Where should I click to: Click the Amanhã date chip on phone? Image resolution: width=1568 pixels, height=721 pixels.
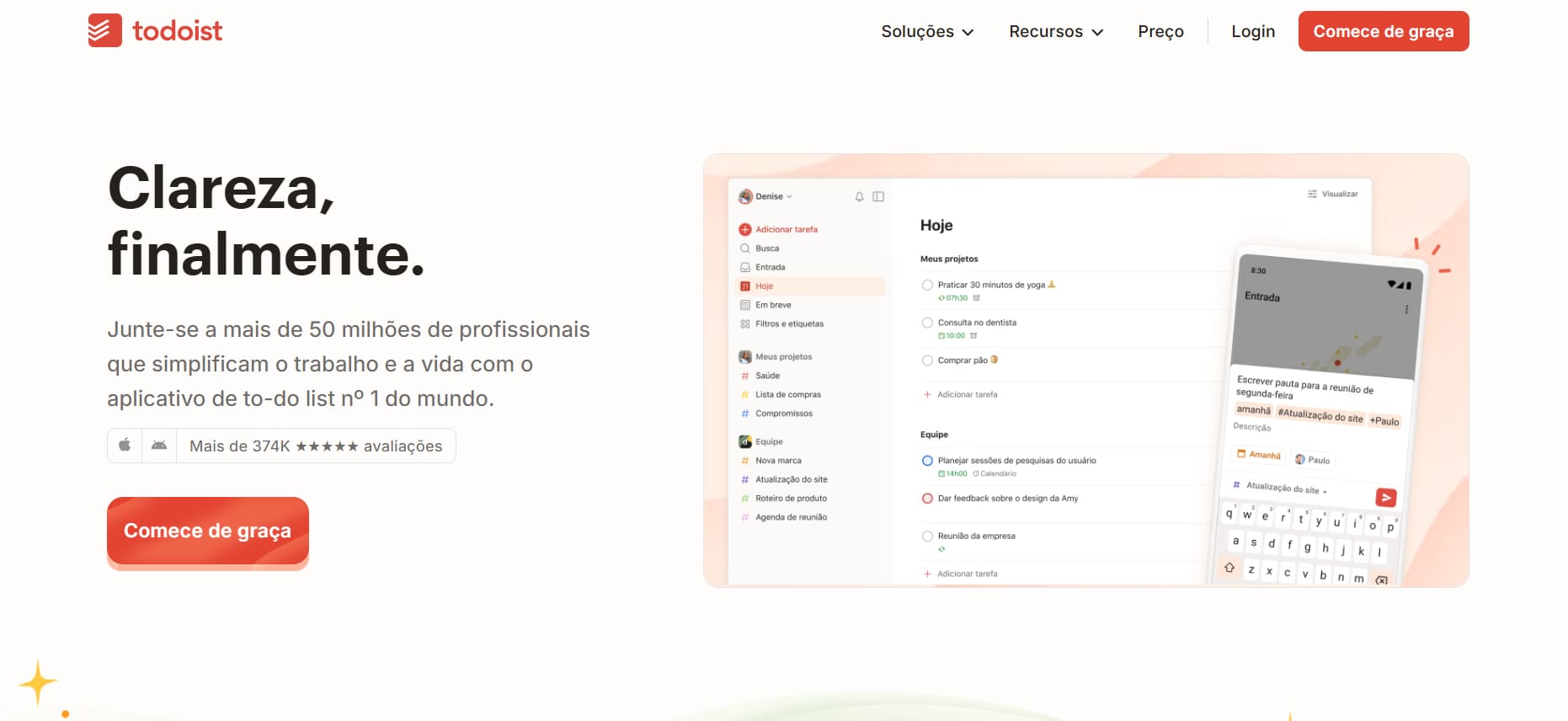pyautogui.click(x=1258, y=454)
